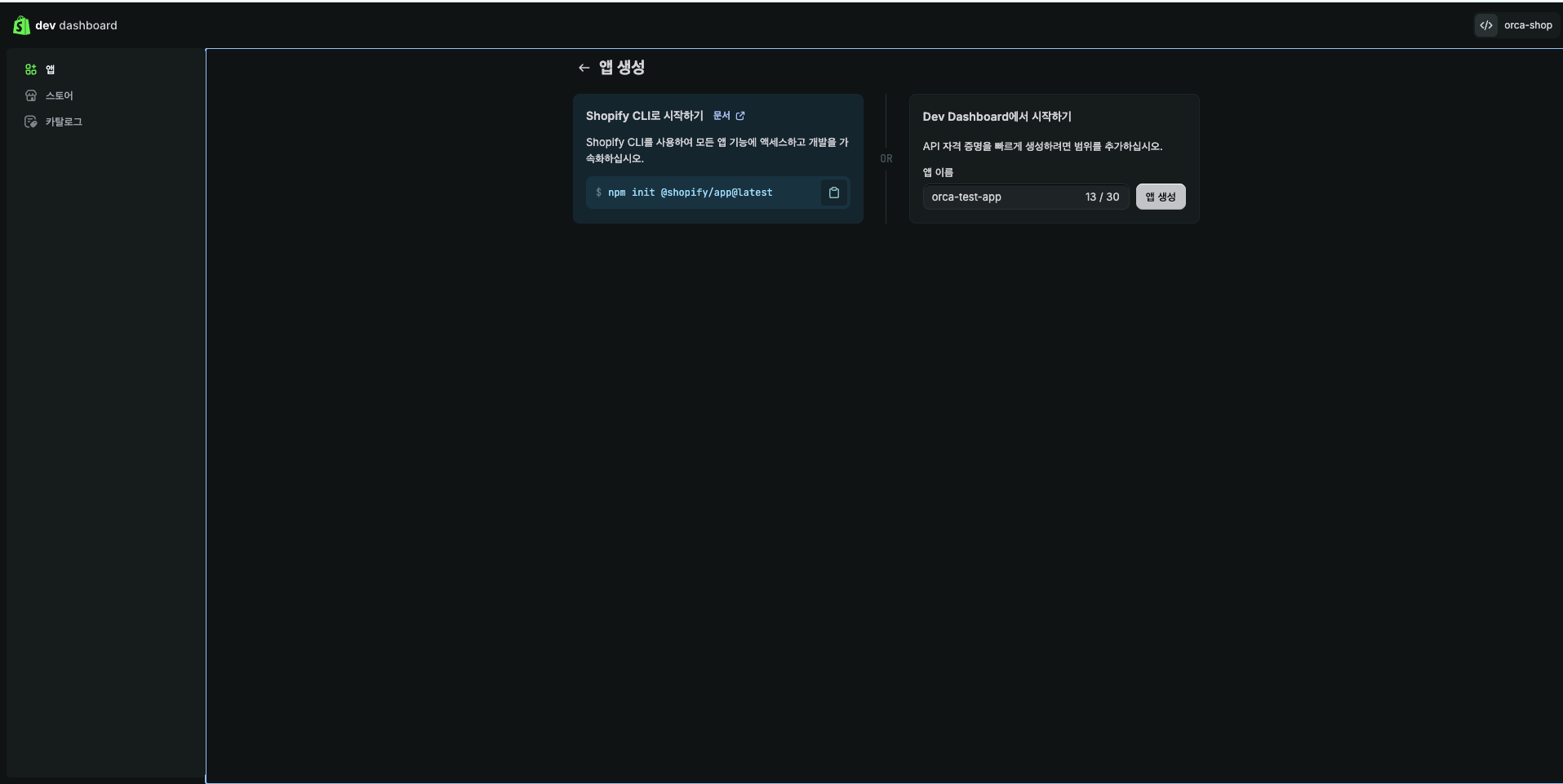Click the external link icon beside 문서
Viewport: 1563px width, 784px height.
740,116
